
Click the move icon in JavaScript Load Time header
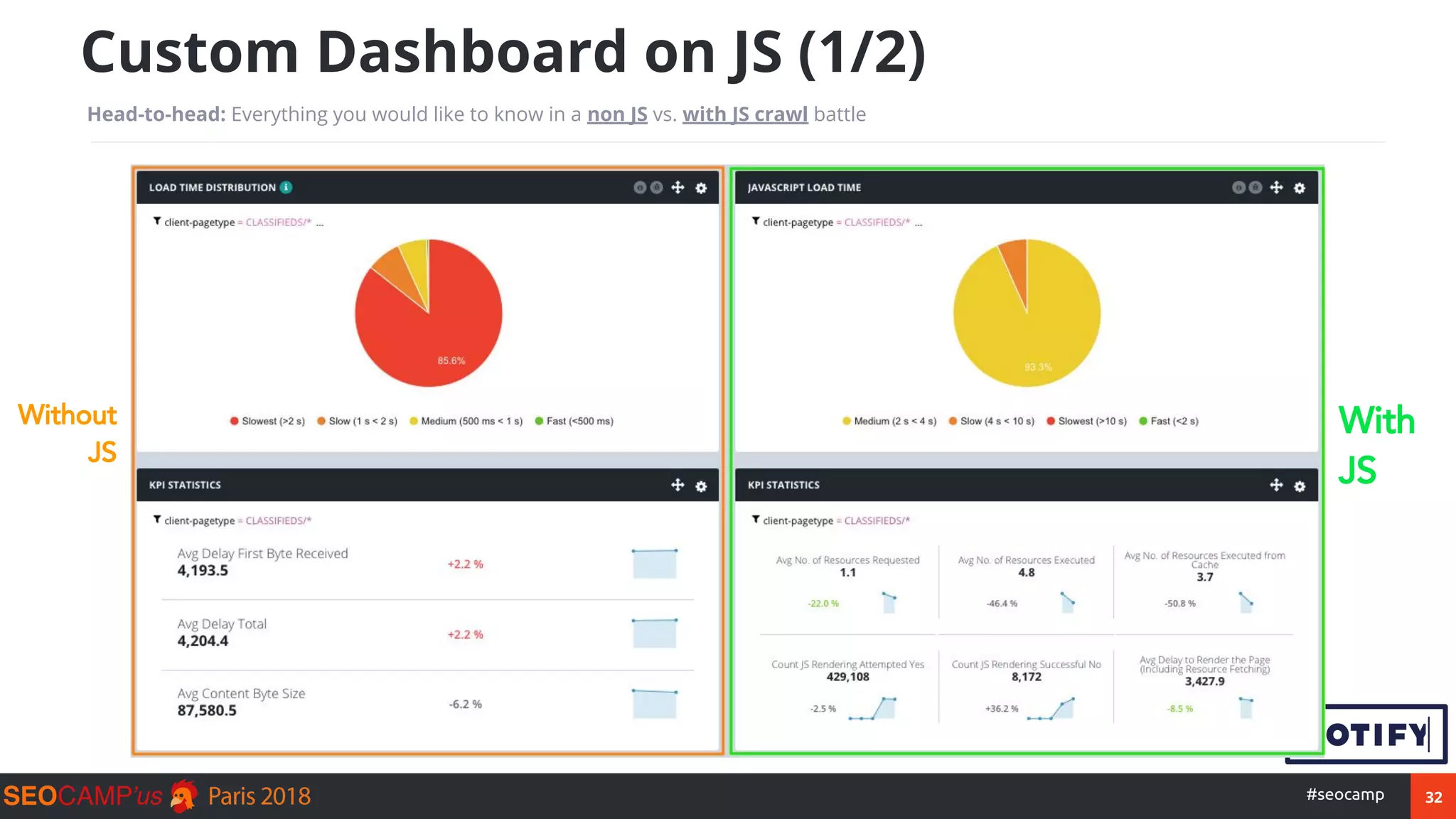[1277, 188]
